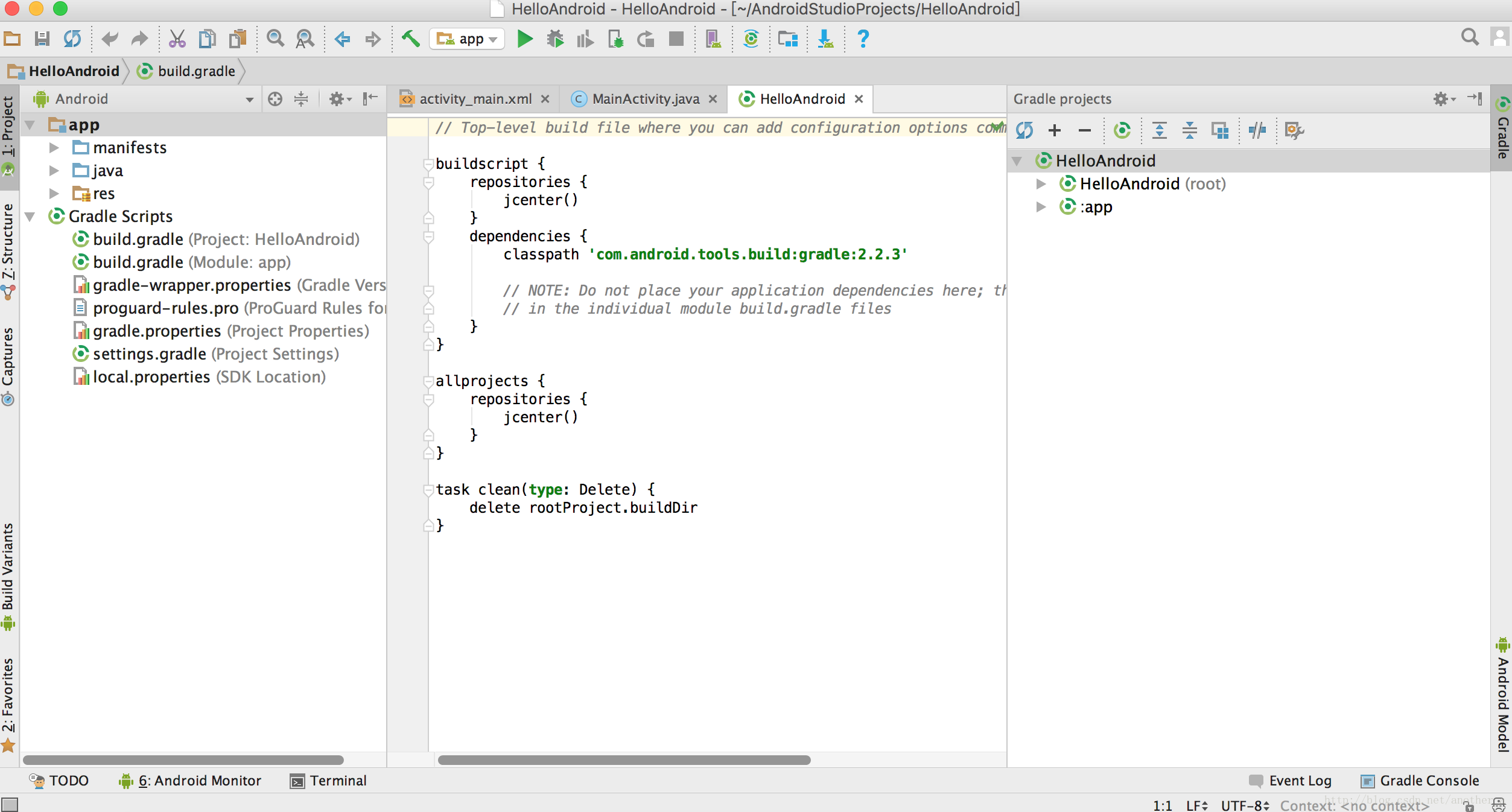Click the plus Attach Gradle project icon
Screen dimensions: 1512x812
[1055, 130]
